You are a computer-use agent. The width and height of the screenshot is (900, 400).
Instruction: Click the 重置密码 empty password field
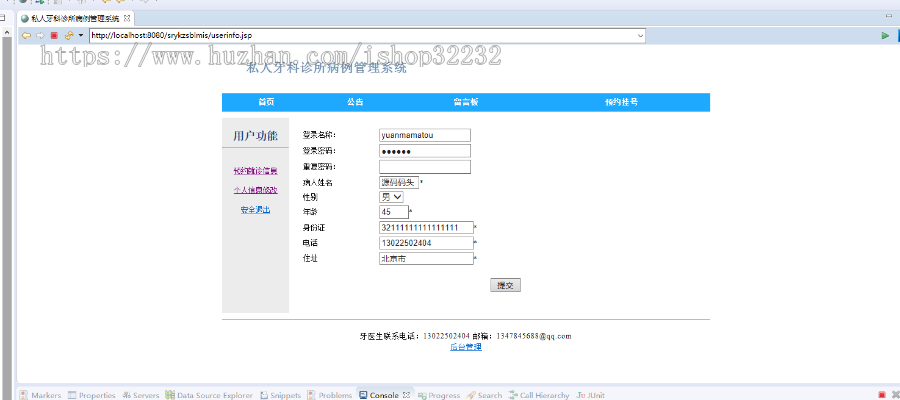point(424,166)
